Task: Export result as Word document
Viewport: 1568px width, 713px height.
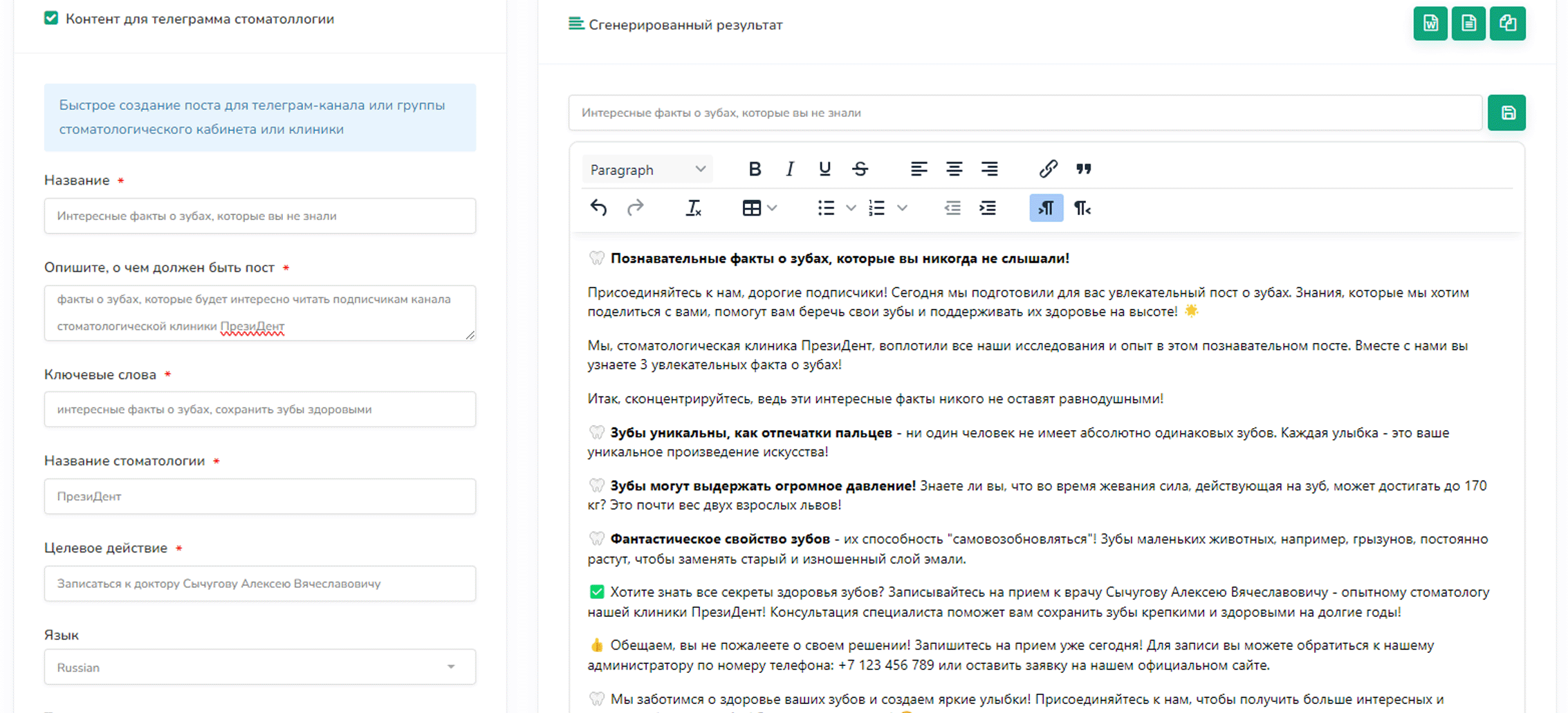Action: (1430, 24)
